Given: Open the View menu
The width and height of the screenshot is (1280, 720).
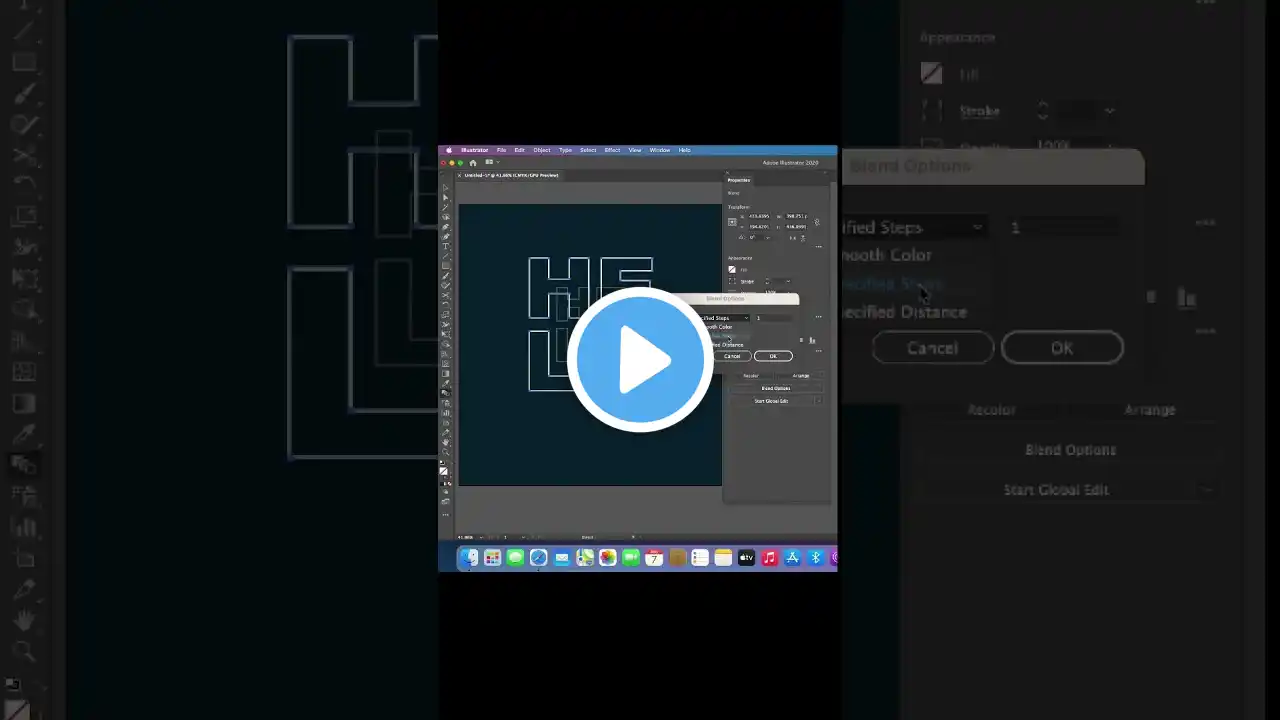Looking at the screenshot, I should [634, 150].
